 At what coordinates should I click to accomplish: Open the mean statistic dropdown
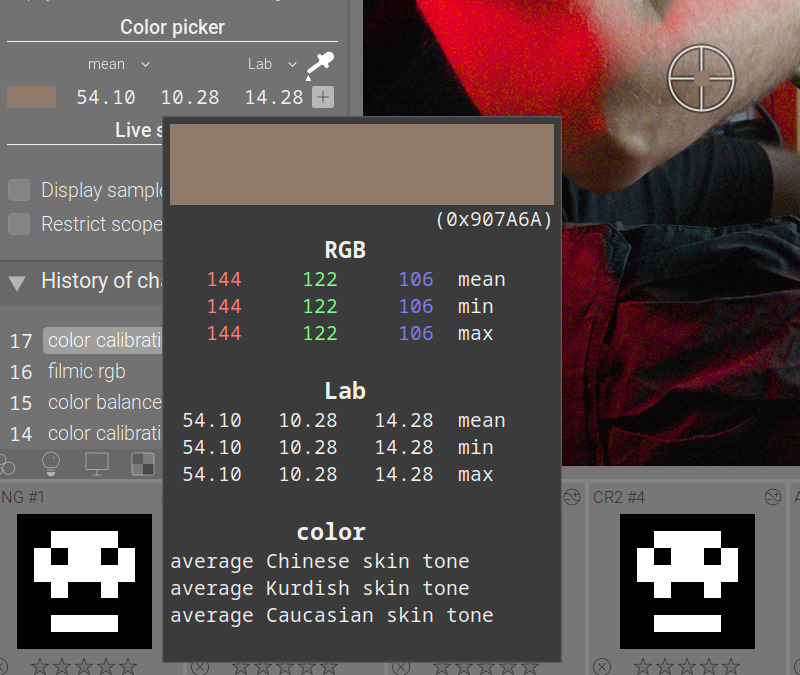(118, 64)
